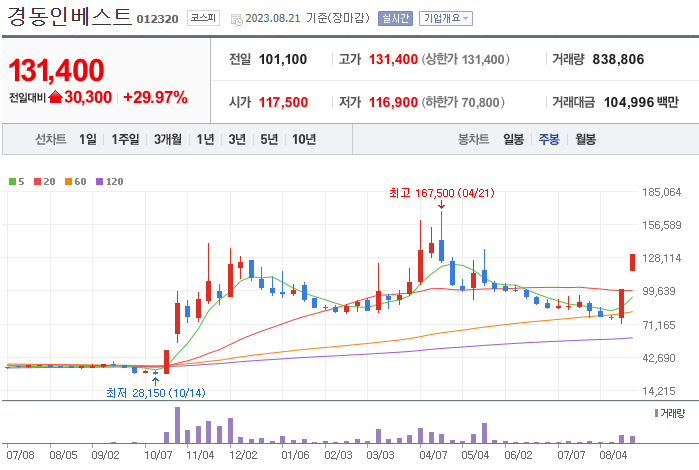This screenshot has height=470, width=699.
Task: Click the 185,064 price axis label
Action: click(x=662, y=192)
